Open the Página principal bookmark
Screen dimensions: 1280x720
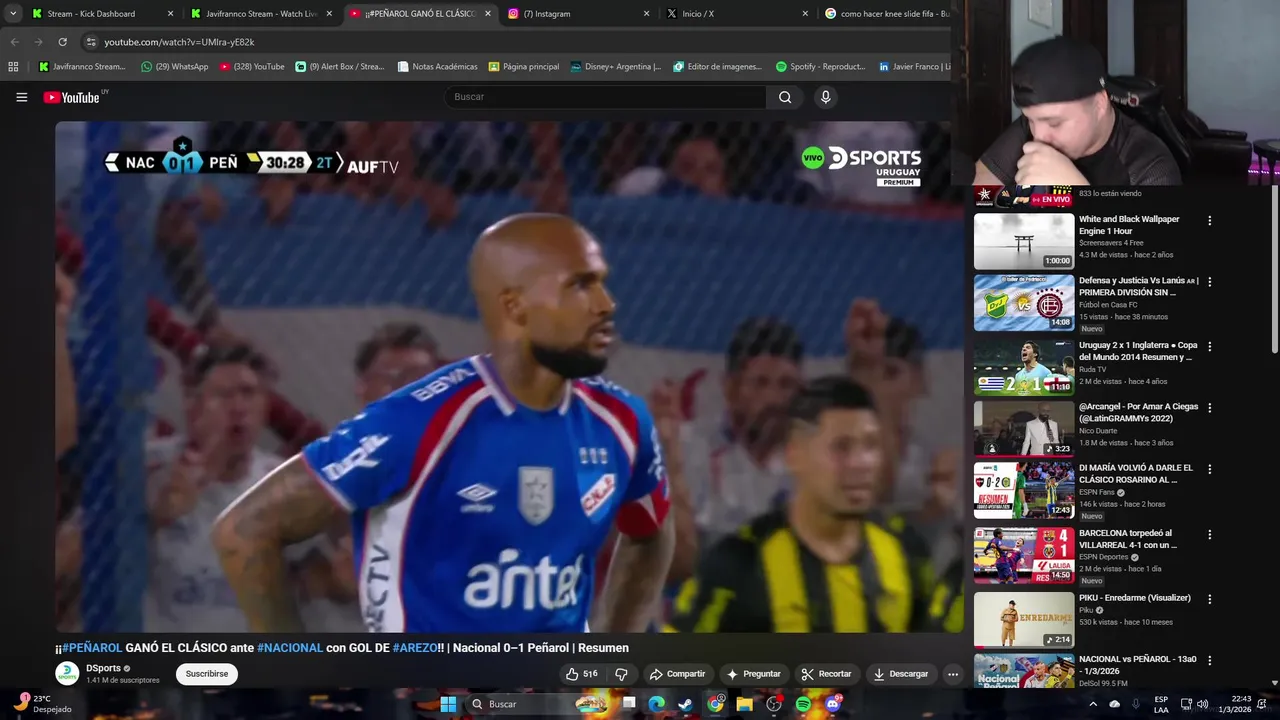(x=524, y=67)
